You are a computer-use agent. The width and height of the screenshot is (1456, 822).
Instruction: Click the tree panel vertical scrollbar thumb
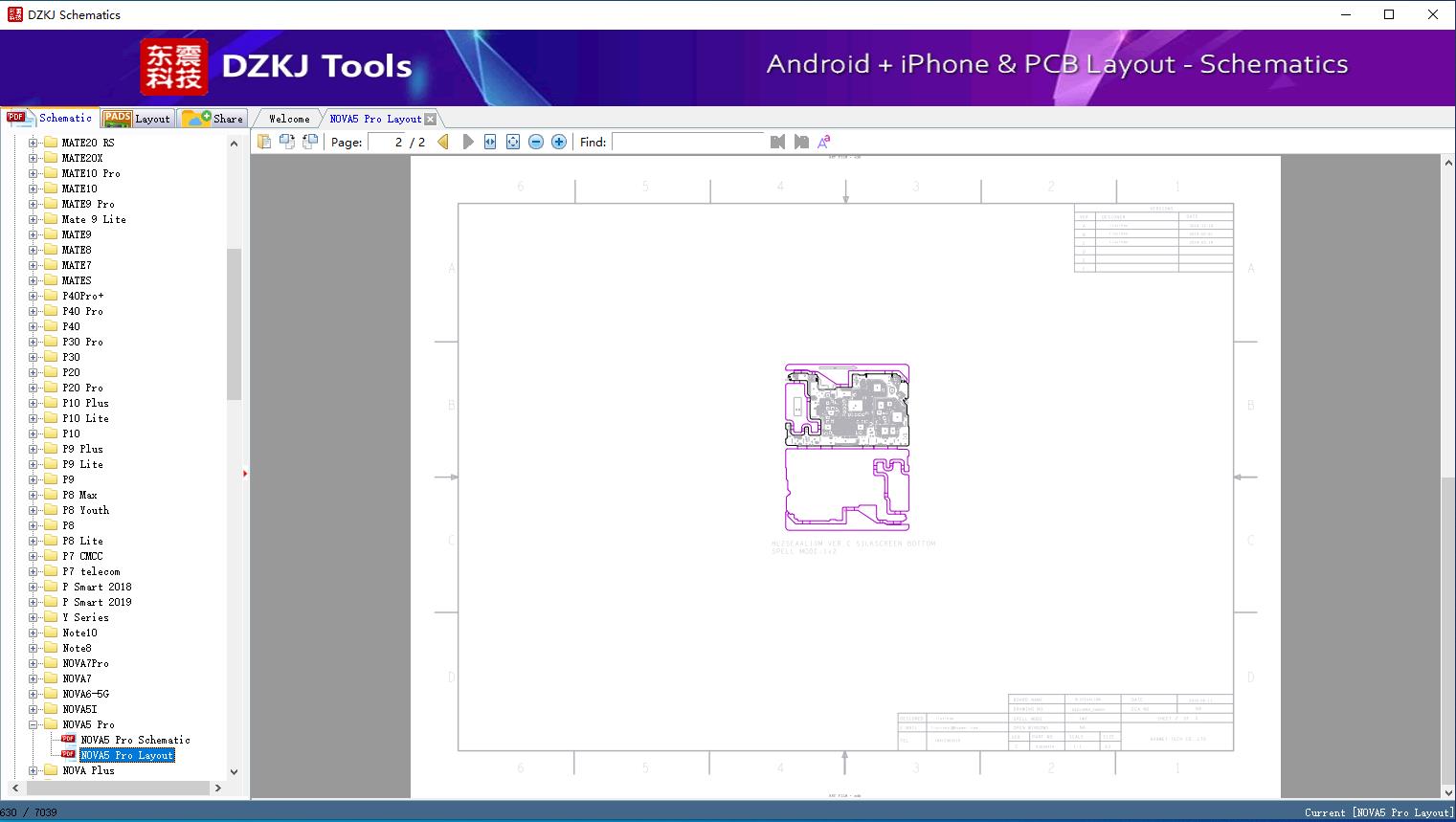[234, 323]
